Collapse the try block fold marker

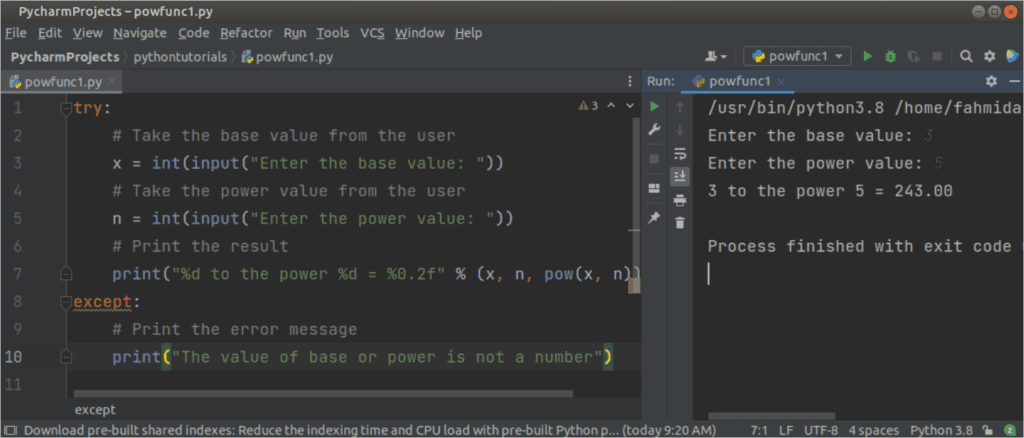pyautogui.click(x=65, y=108)
